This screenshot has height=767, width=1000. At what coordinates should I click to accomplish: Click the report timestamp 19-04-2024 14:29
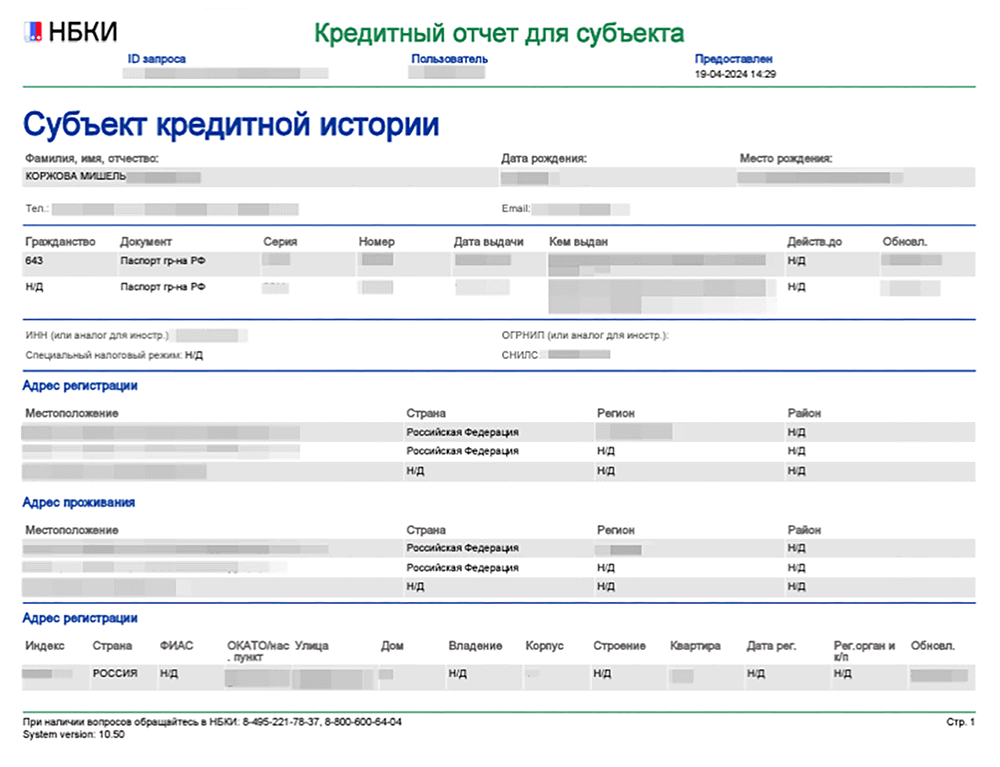735,74
